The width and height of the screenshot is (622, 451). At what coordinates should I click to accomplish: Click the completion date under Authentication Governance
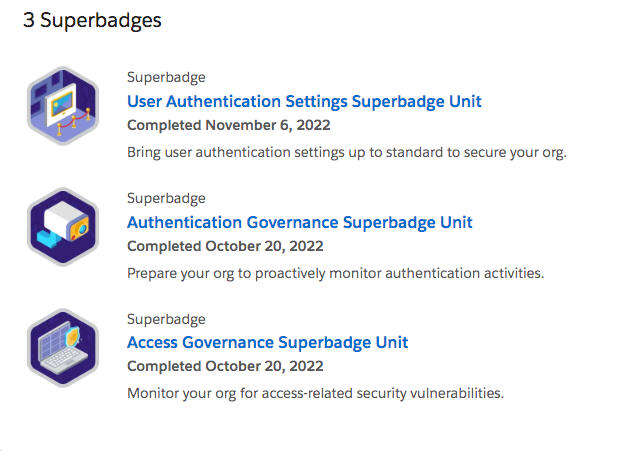tap(226, 246)
